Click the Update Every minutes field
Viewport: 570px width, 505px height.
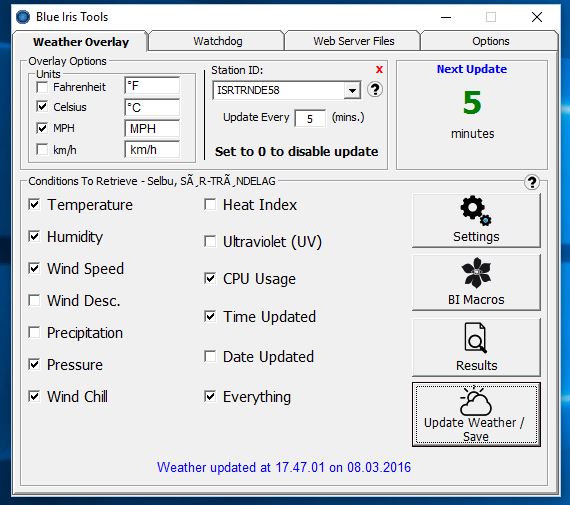point(310,119)
